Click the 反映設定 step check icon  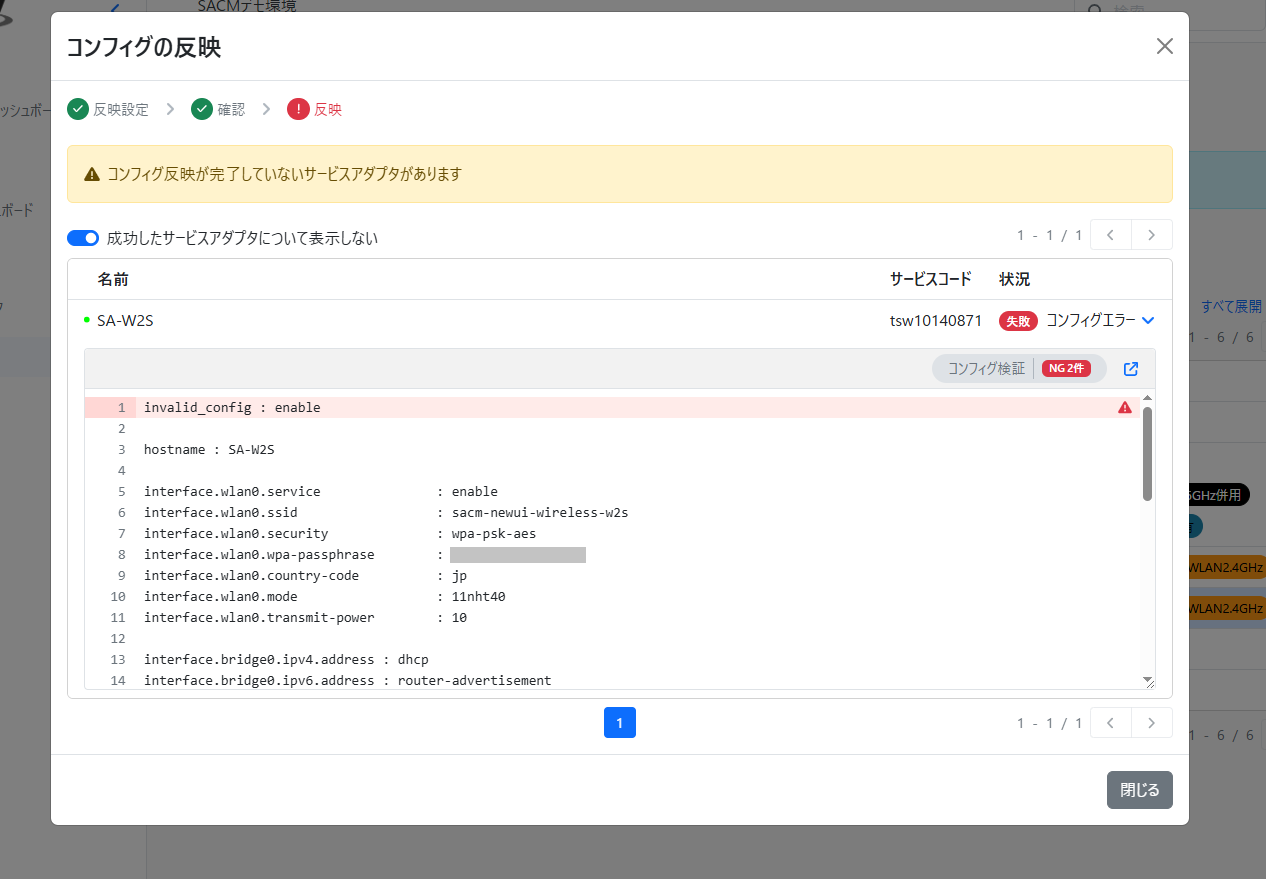[78, 109]
